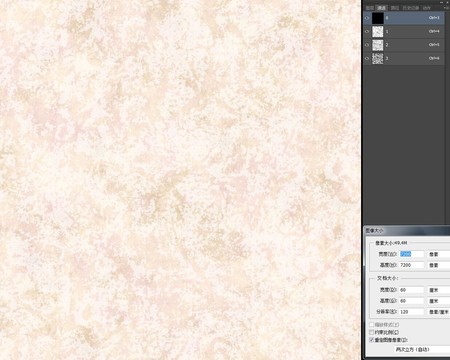Toggle visibility eye of channel 3

(367, 58)
